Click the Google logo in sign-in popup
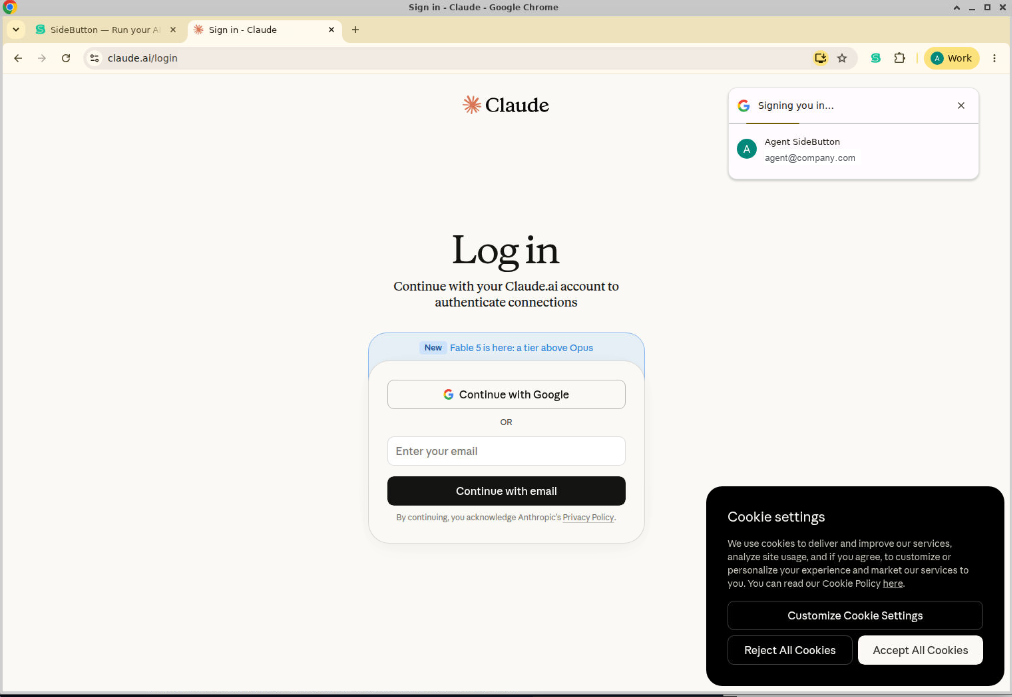1012x697 pixels. tap(744, 105)
